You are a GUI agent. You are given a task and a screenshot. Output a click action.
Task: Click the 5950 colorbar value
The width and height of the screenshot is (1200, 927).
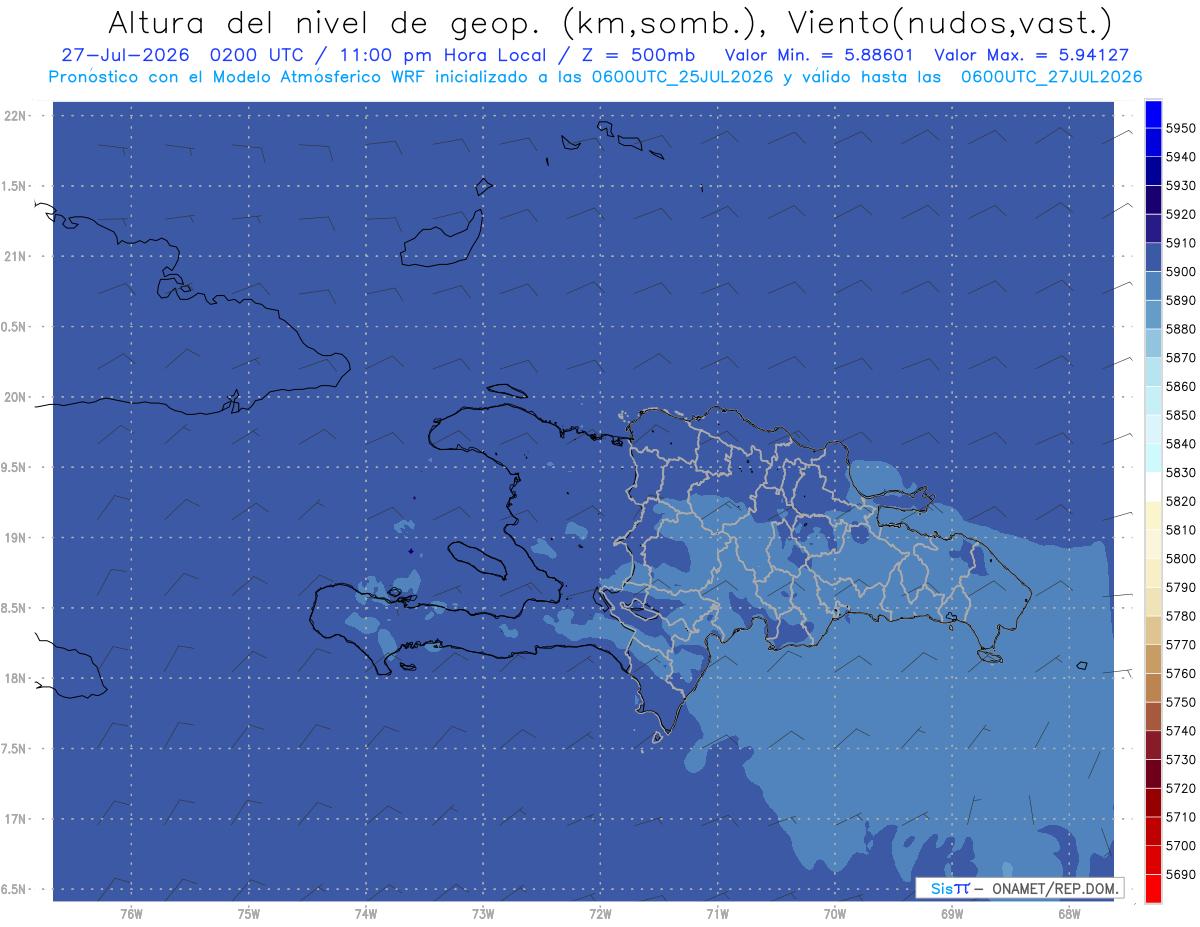(1181, 128)
